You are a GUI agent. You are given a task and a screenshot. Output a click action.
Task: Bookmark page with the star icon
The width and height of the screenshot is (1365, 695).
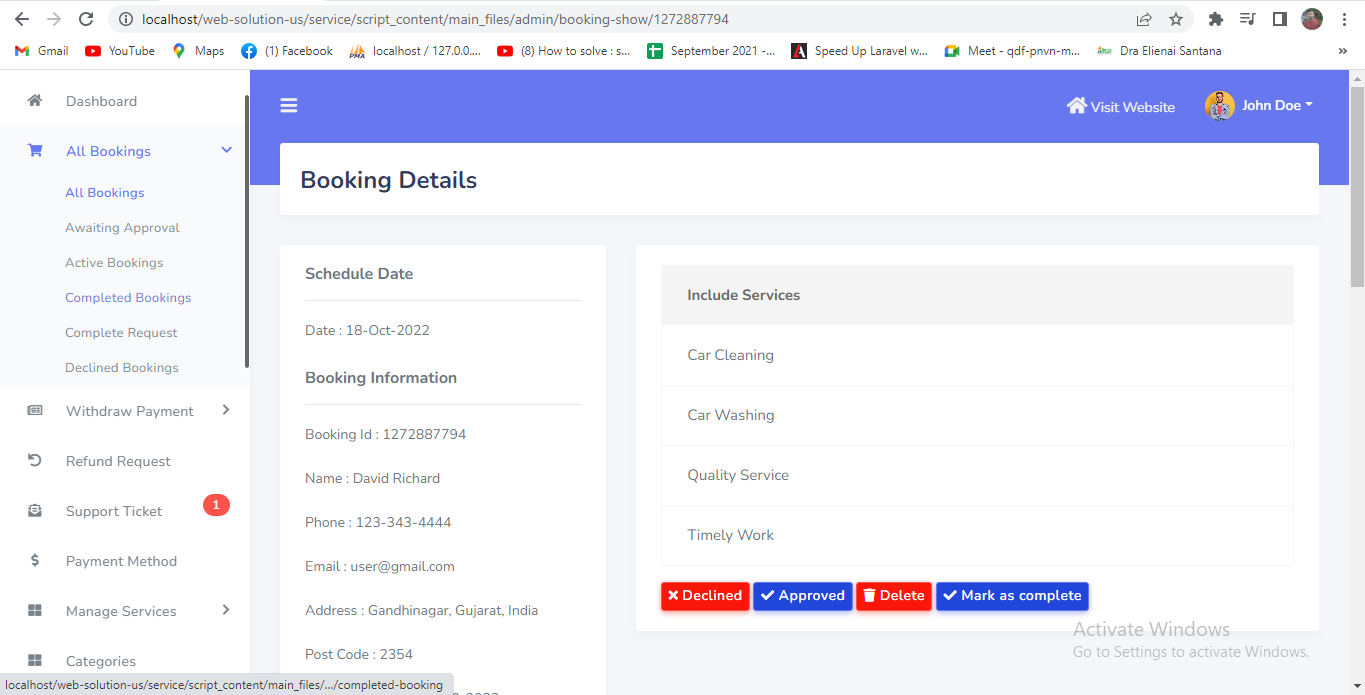tap(1176, 19)
